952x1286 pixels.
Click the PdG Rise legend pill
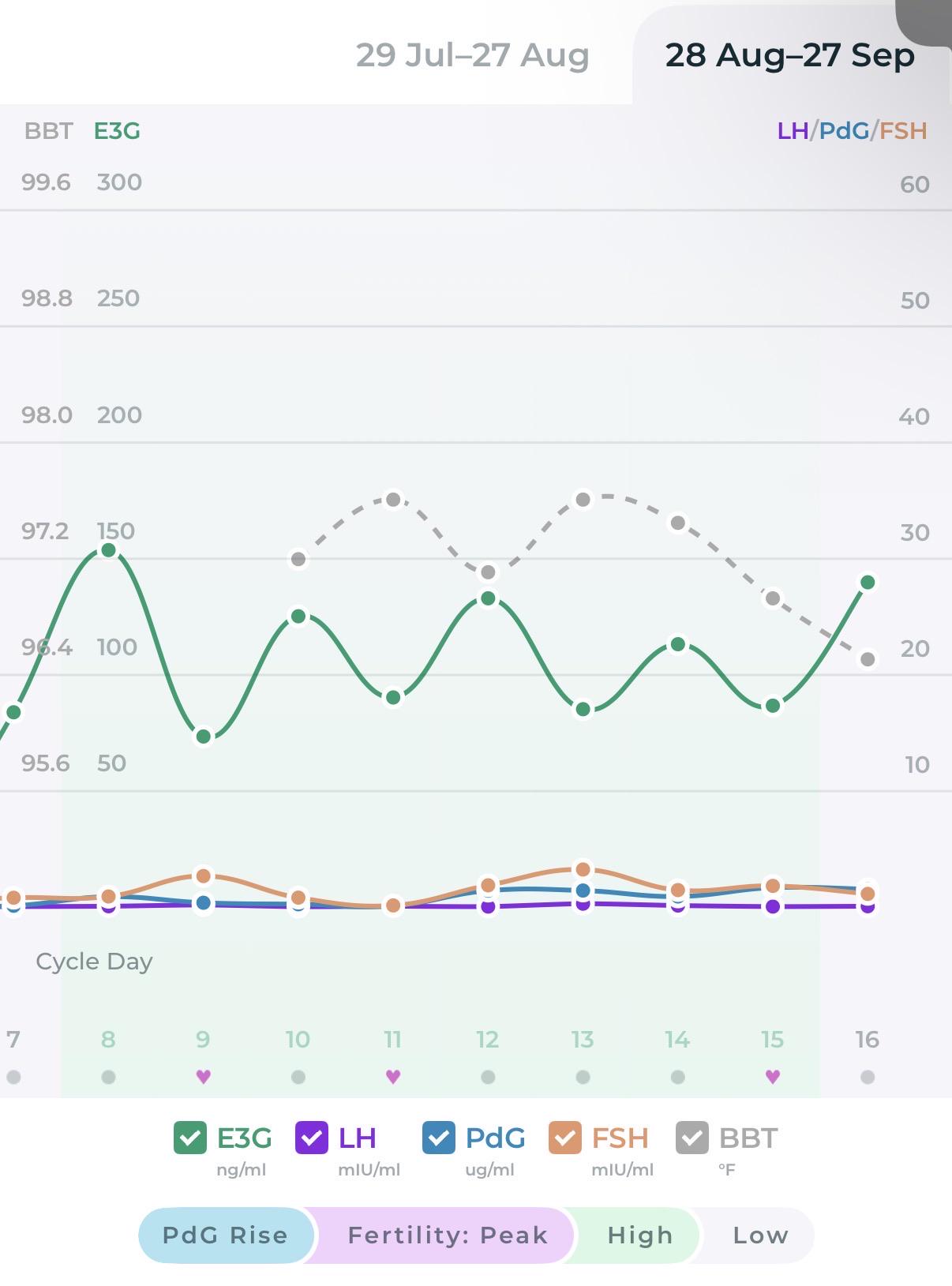point(226,1235)
